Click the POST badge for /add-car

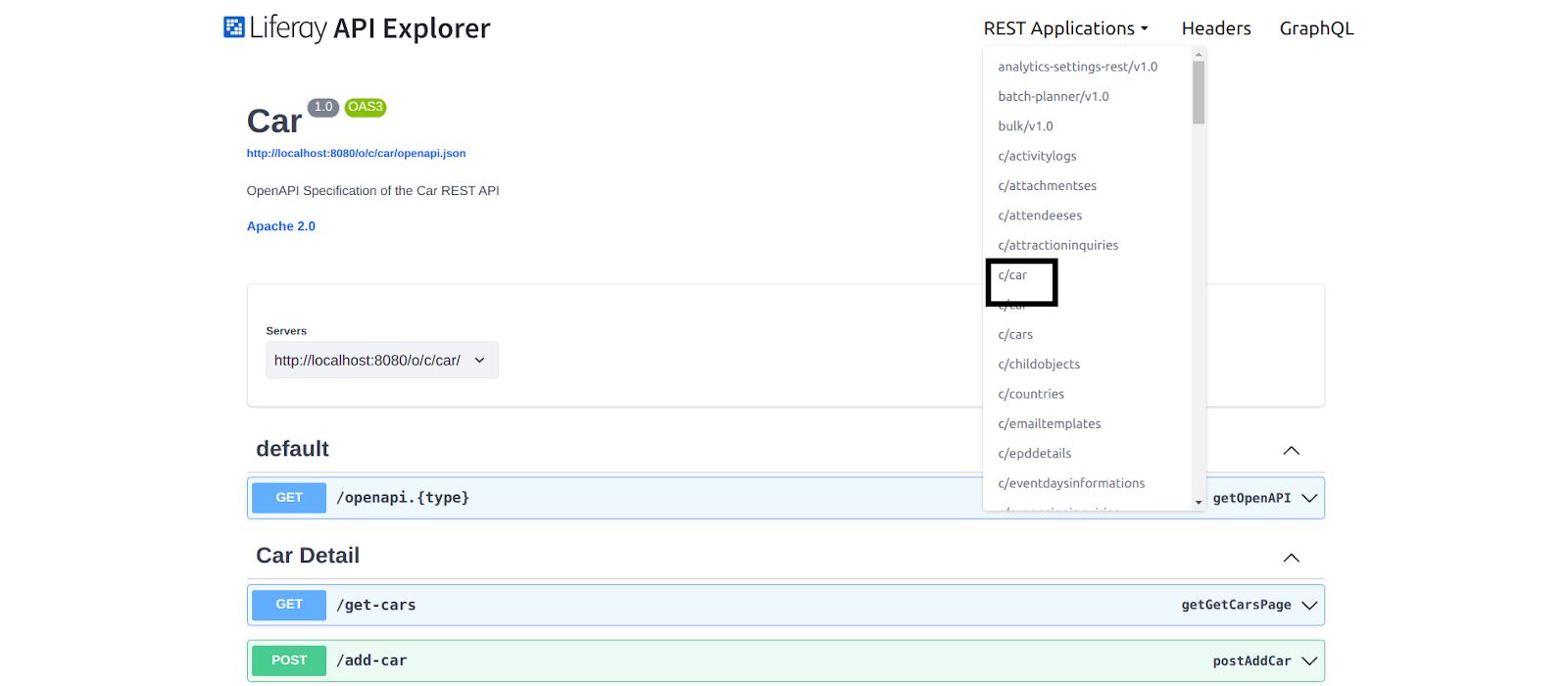[x=289, y=661]
